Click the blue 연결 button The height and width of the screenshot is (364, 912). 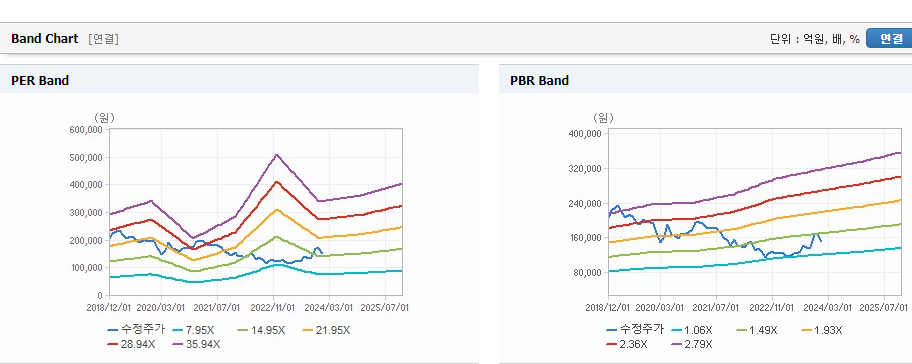pos(889,38)
